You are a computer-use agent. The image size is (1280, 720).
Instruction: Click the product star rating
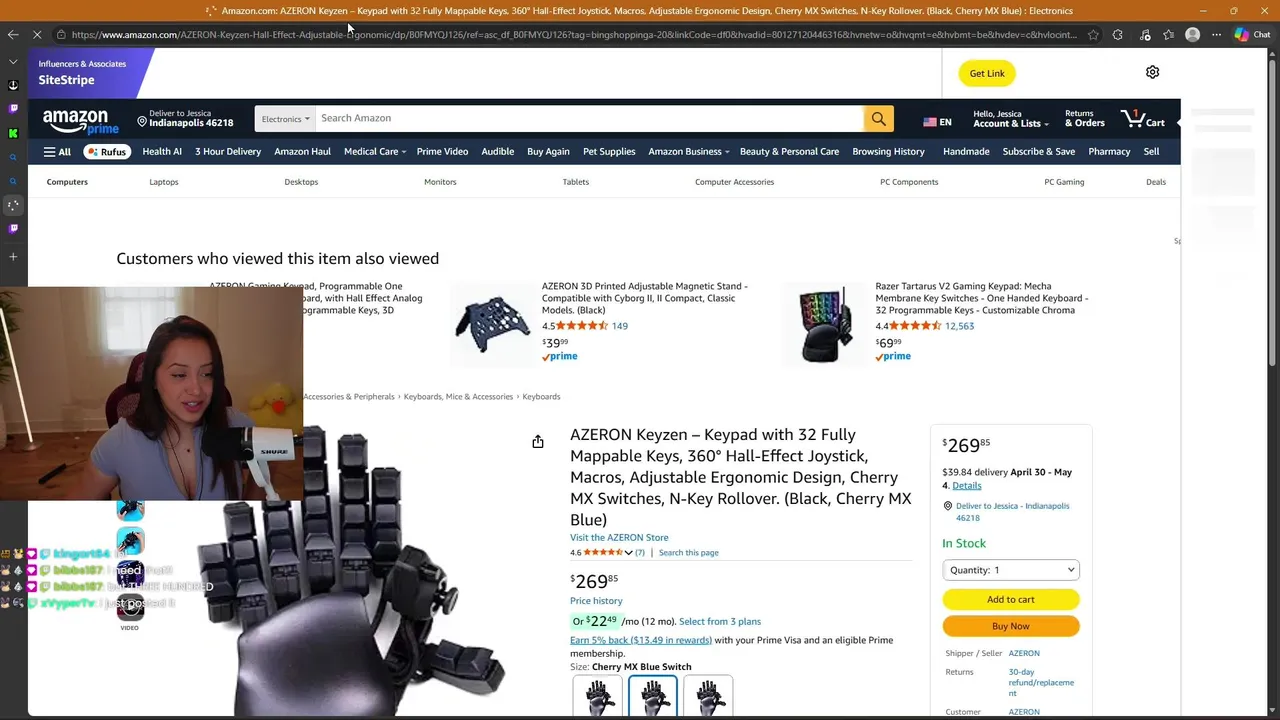(x=602, y=552)
